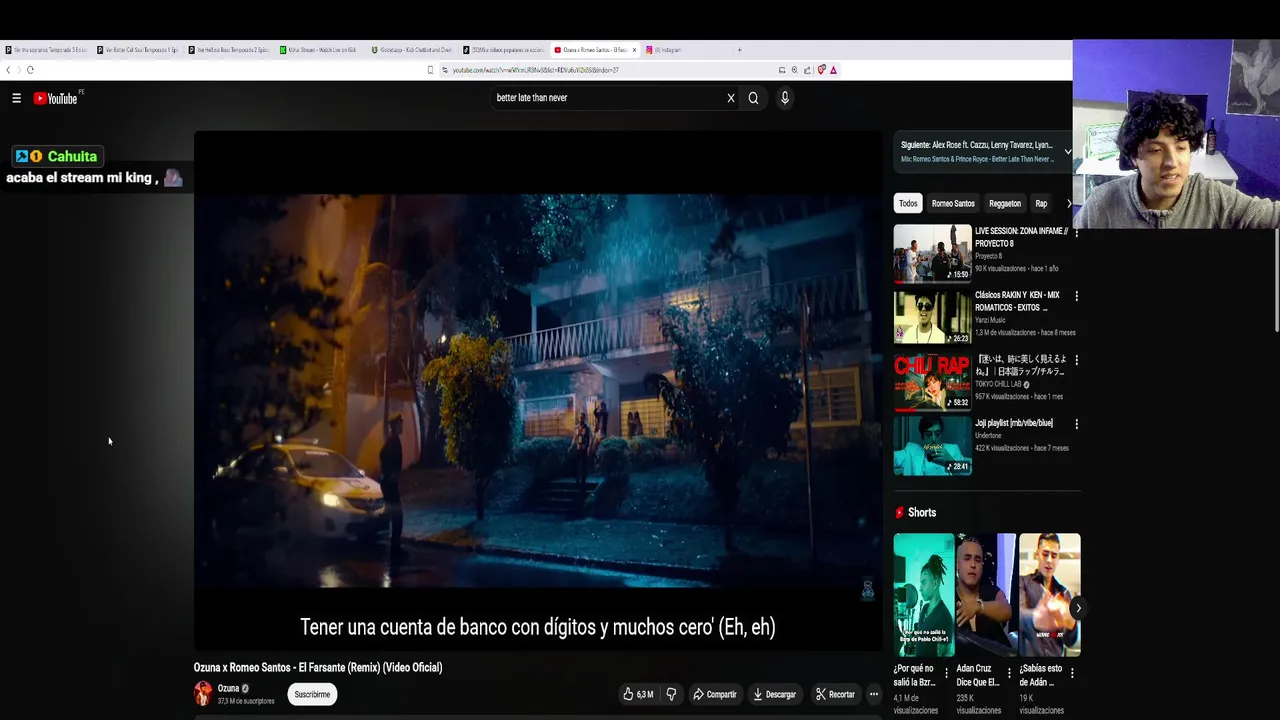Show next Shorts with right arrow
The height and width of the screenshot is (720, 1280).
[1077, 608]
